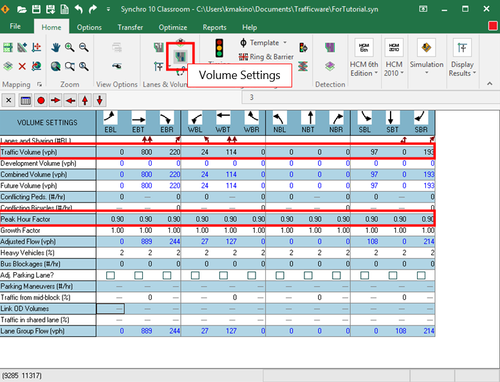Open HCM 2010 dropdown
500x382 pixels.
click(394, 58)
